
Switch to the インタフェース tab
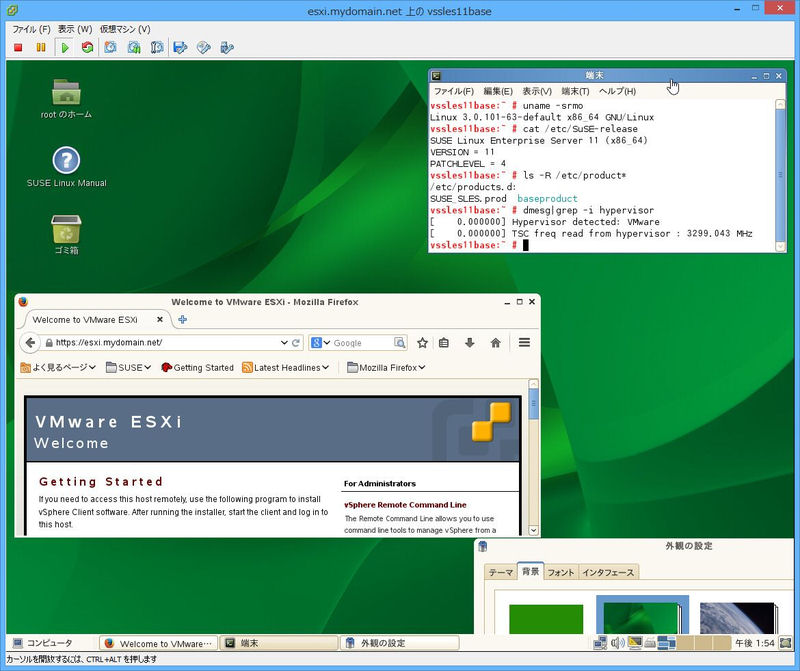pyautogui.click(x=608, y=573)
